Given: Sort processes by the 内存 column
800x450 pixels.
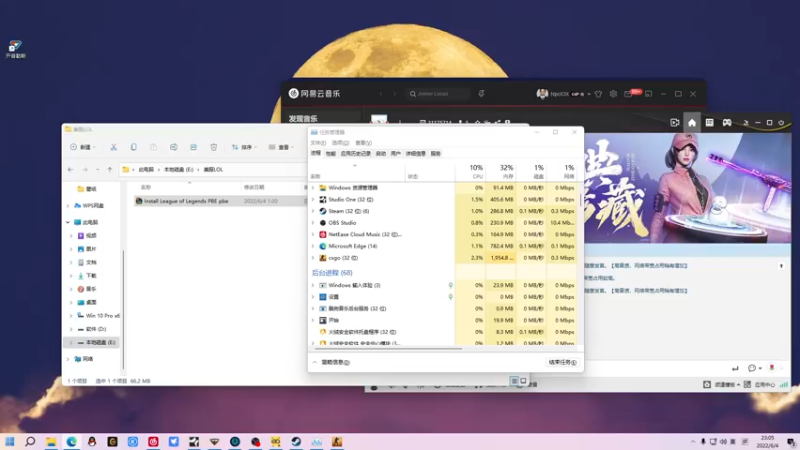Looking at the screenshot, I should point(501,171).
